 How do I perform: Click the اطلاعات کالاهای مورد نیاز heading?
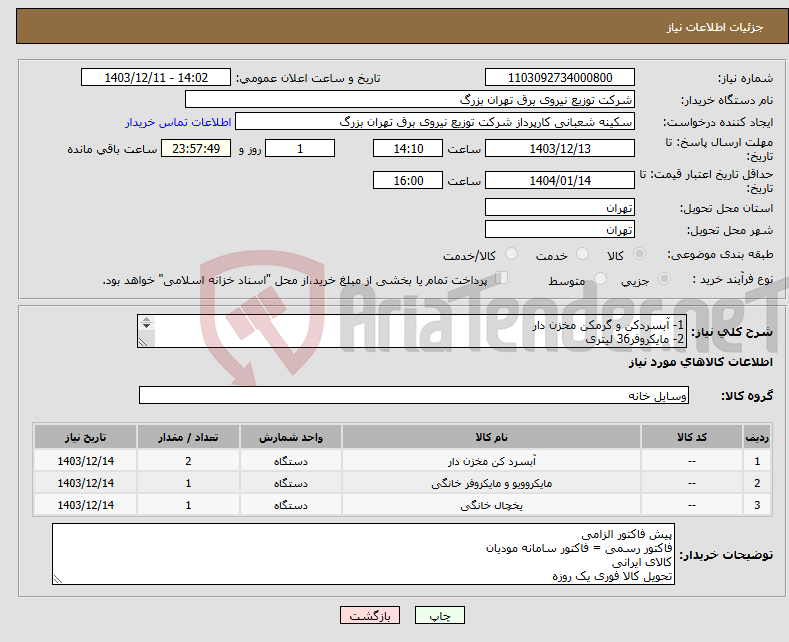[x=701, y=362]
